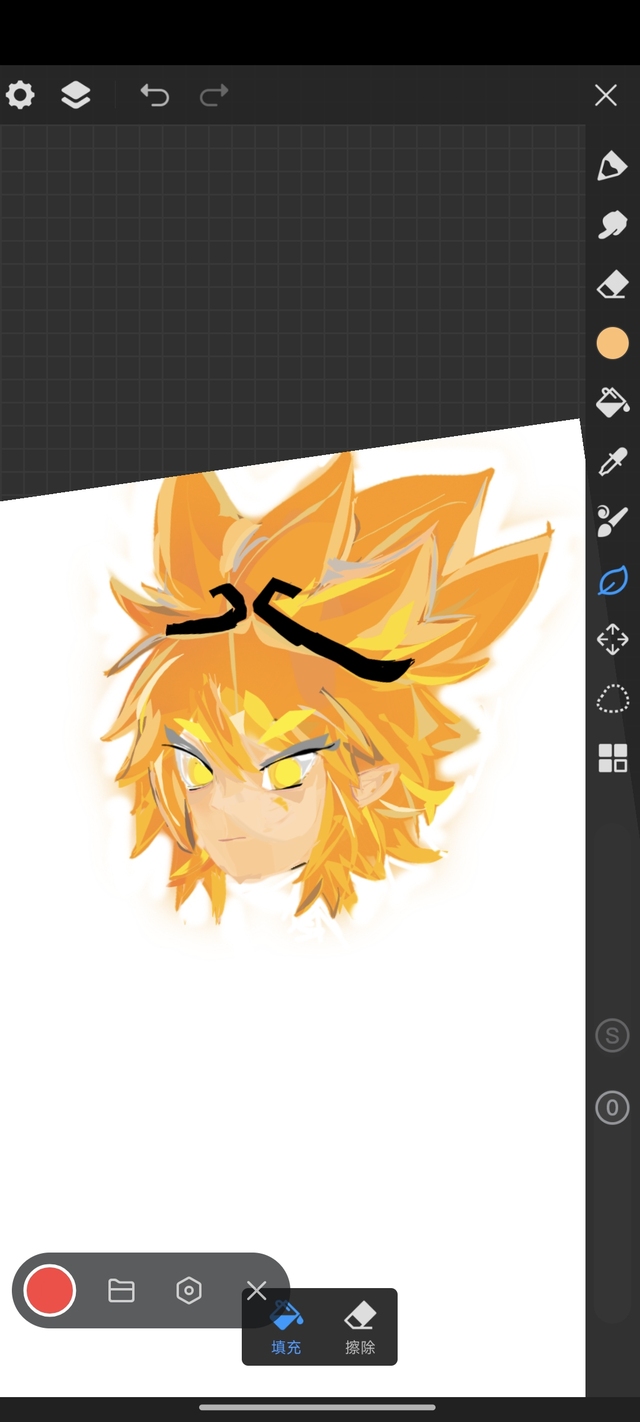Switch to 擦除 erase mode

[x=360, y=1328]
